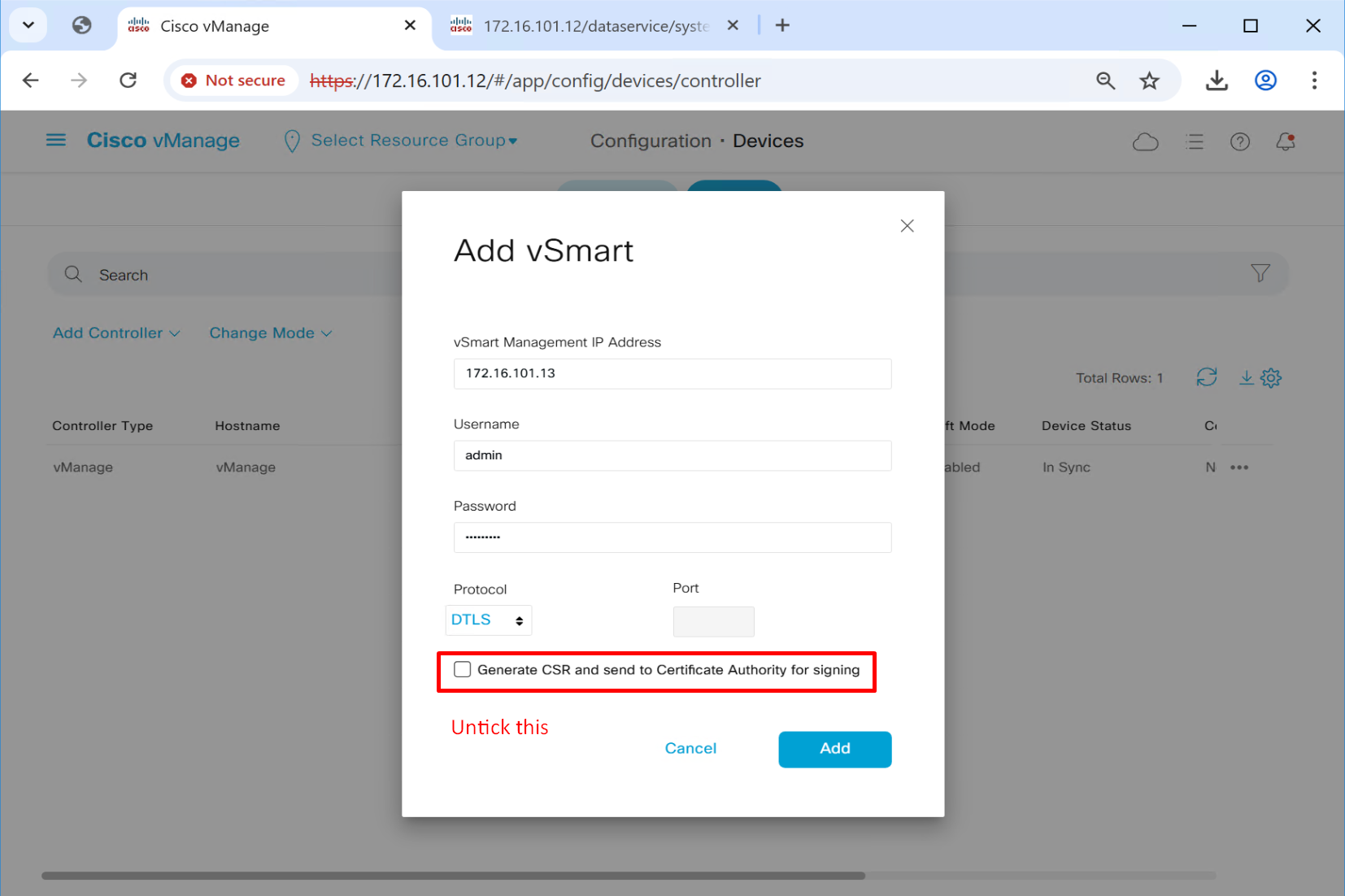This screenshot has height=896, width=1345.
Task: Click the location pin resource group icon
Action: tap(292, 141)
